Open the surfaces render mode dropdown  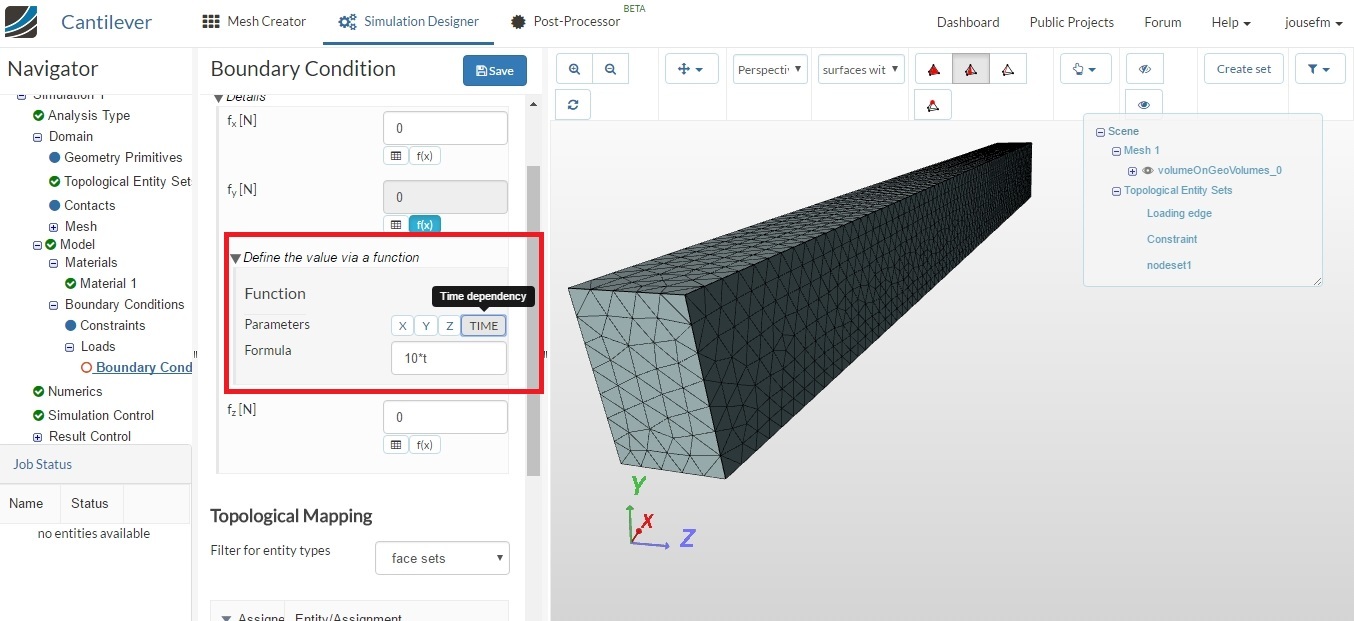point(861,69)
